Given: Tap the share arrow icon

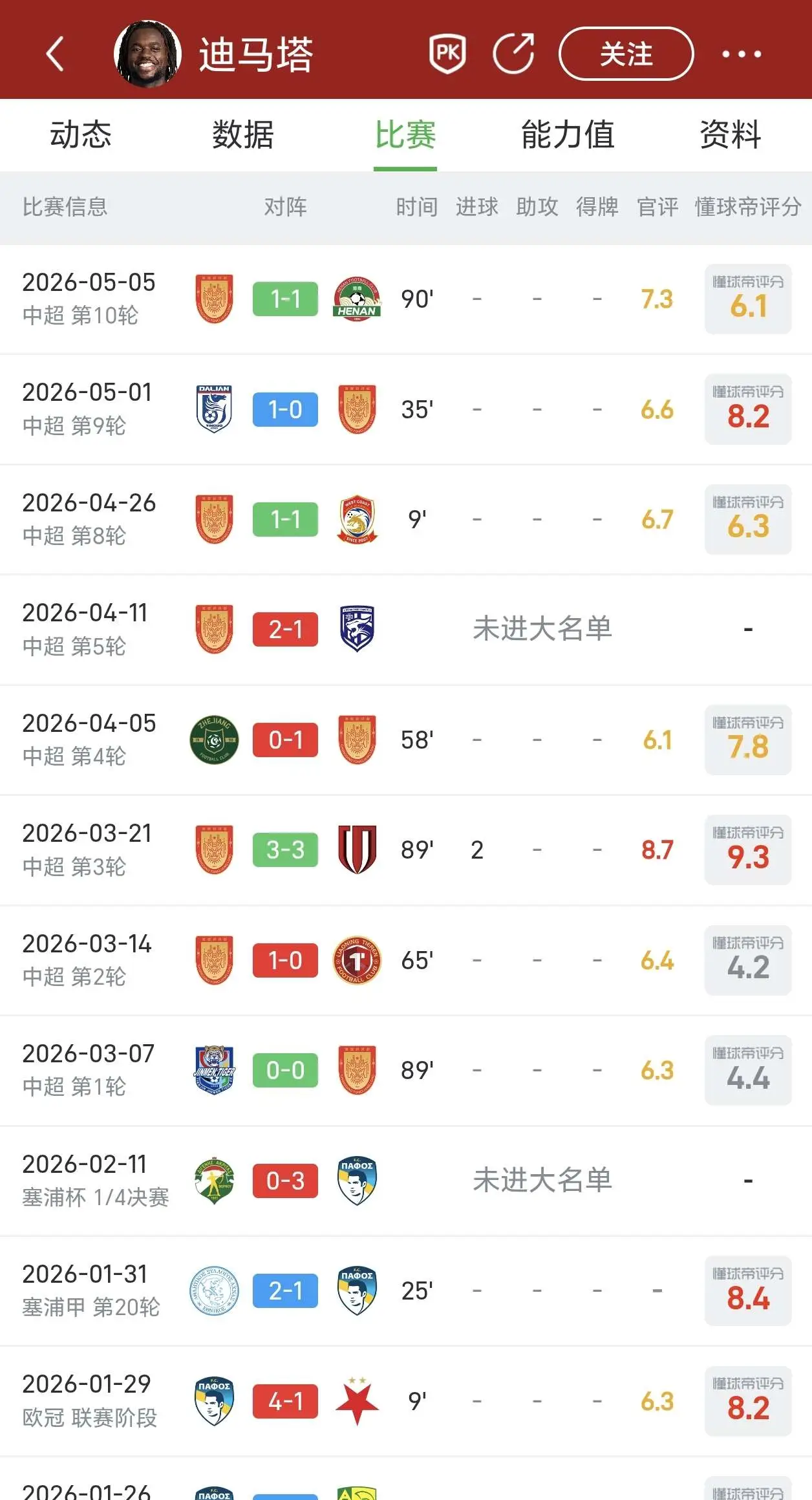Looking at the screenshot, I should click(514, 54).
